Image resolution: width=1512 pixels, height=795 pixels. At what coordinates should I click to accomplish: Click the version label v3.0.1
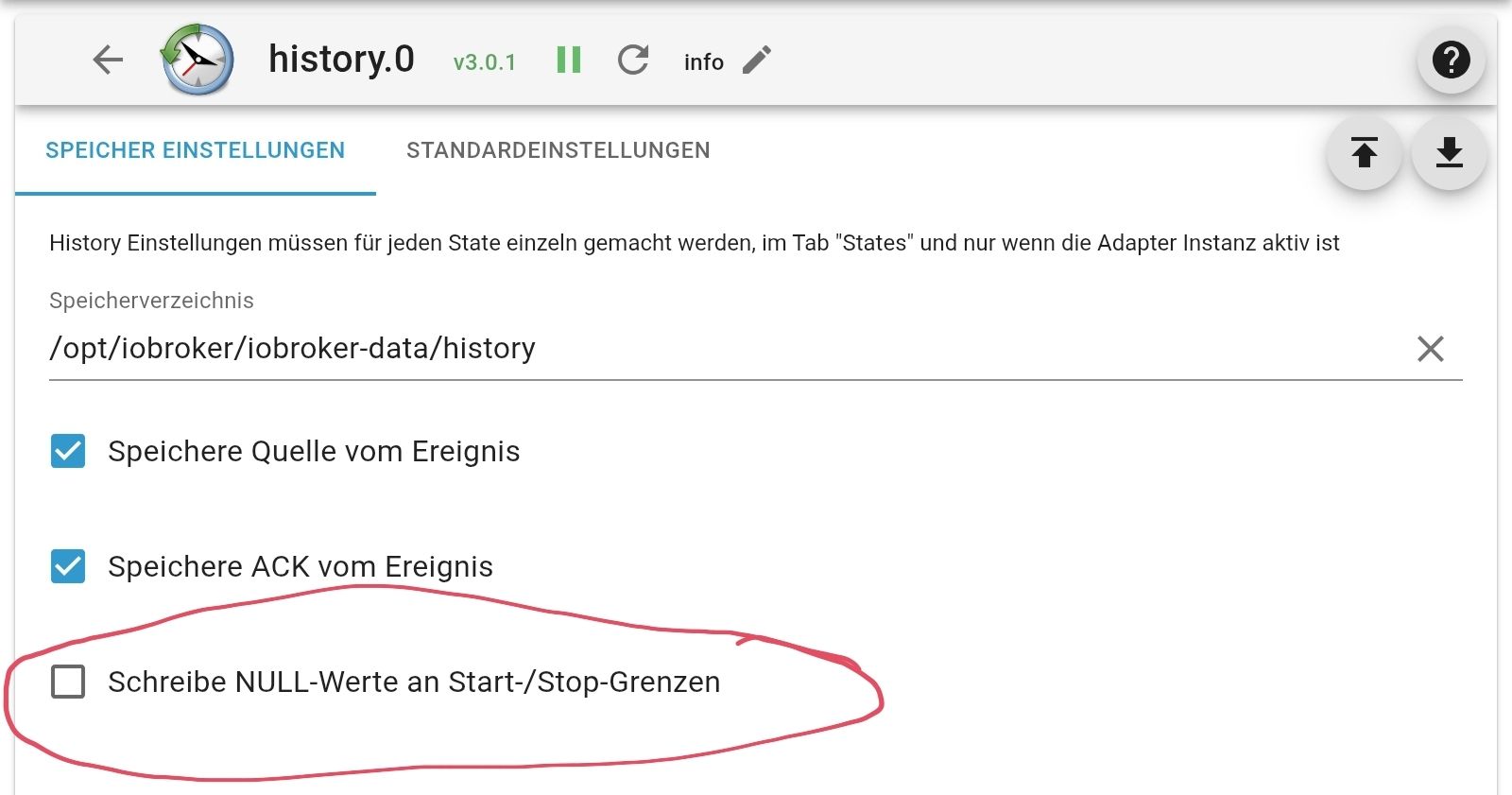(x=485, y=62)
